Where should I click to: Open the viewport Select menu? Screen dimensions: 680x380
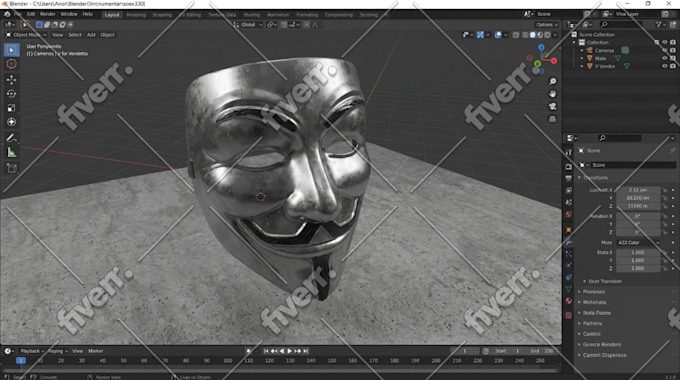(75, 35)
